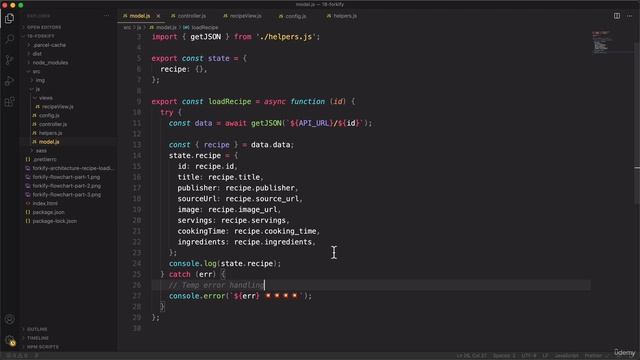Click the './helpers.js' import string
Viewport: 640px width, 360px height.
coord(286,37)
